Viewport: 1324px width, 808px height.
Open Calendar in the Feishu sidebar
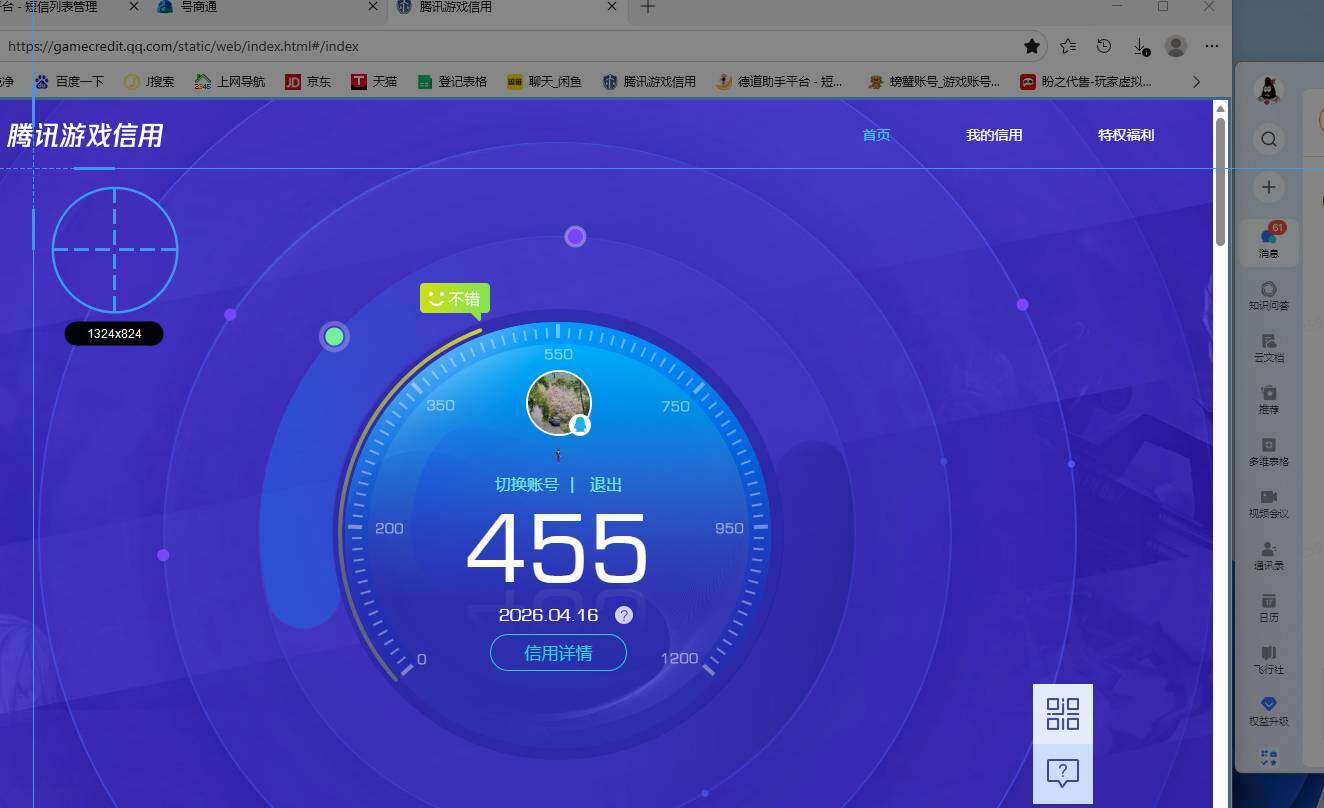click(1268, 607)
